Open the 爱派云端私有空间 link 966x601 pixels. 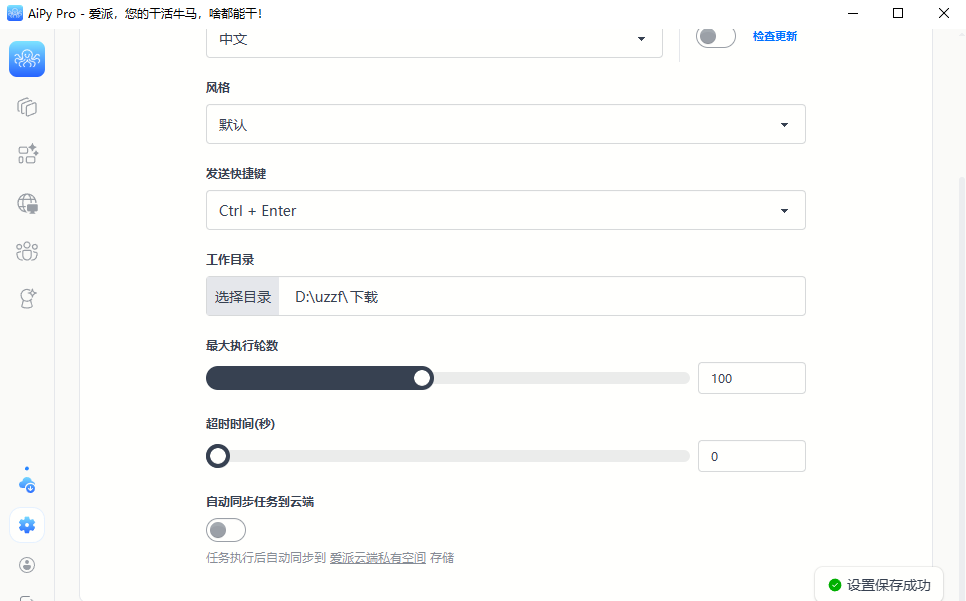379,557
